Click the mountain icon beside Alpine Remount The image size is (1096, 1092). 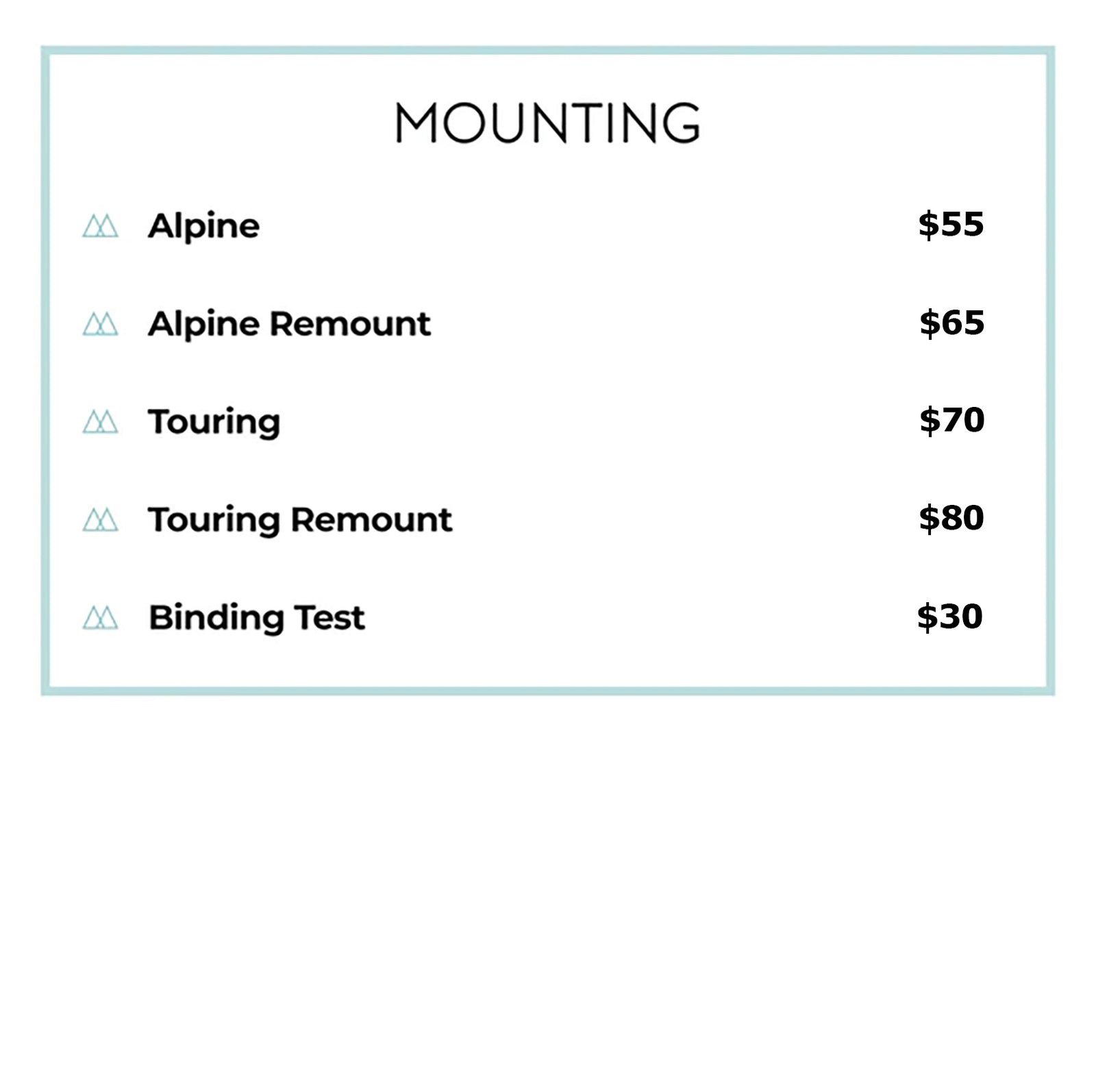pyautogui.click(x=100, y=323)
